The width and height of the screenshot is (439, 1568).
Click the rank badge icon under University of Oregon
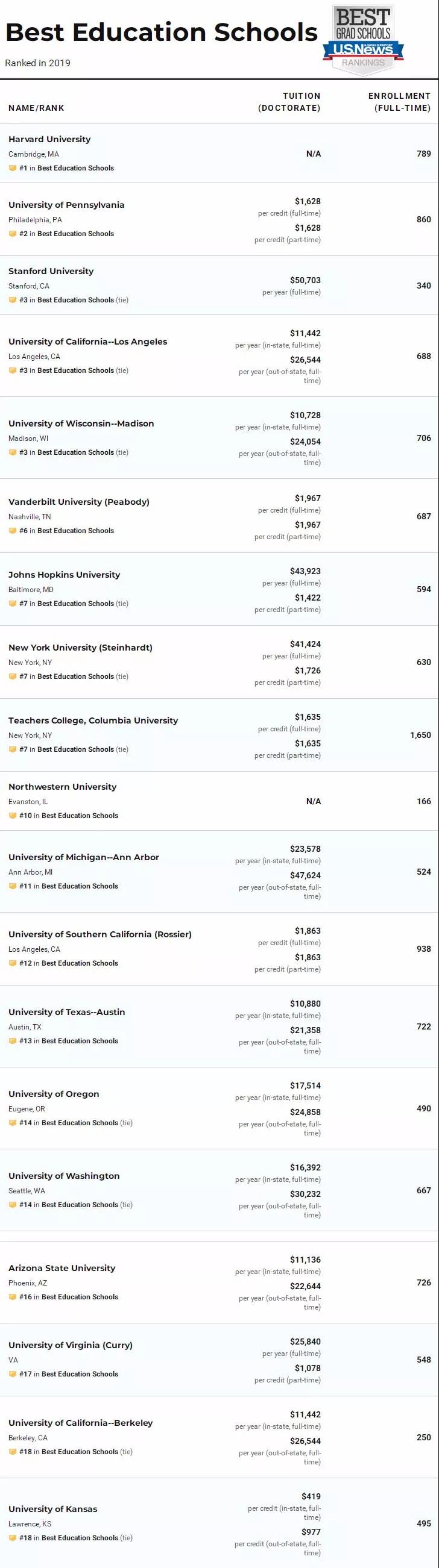12,1122
